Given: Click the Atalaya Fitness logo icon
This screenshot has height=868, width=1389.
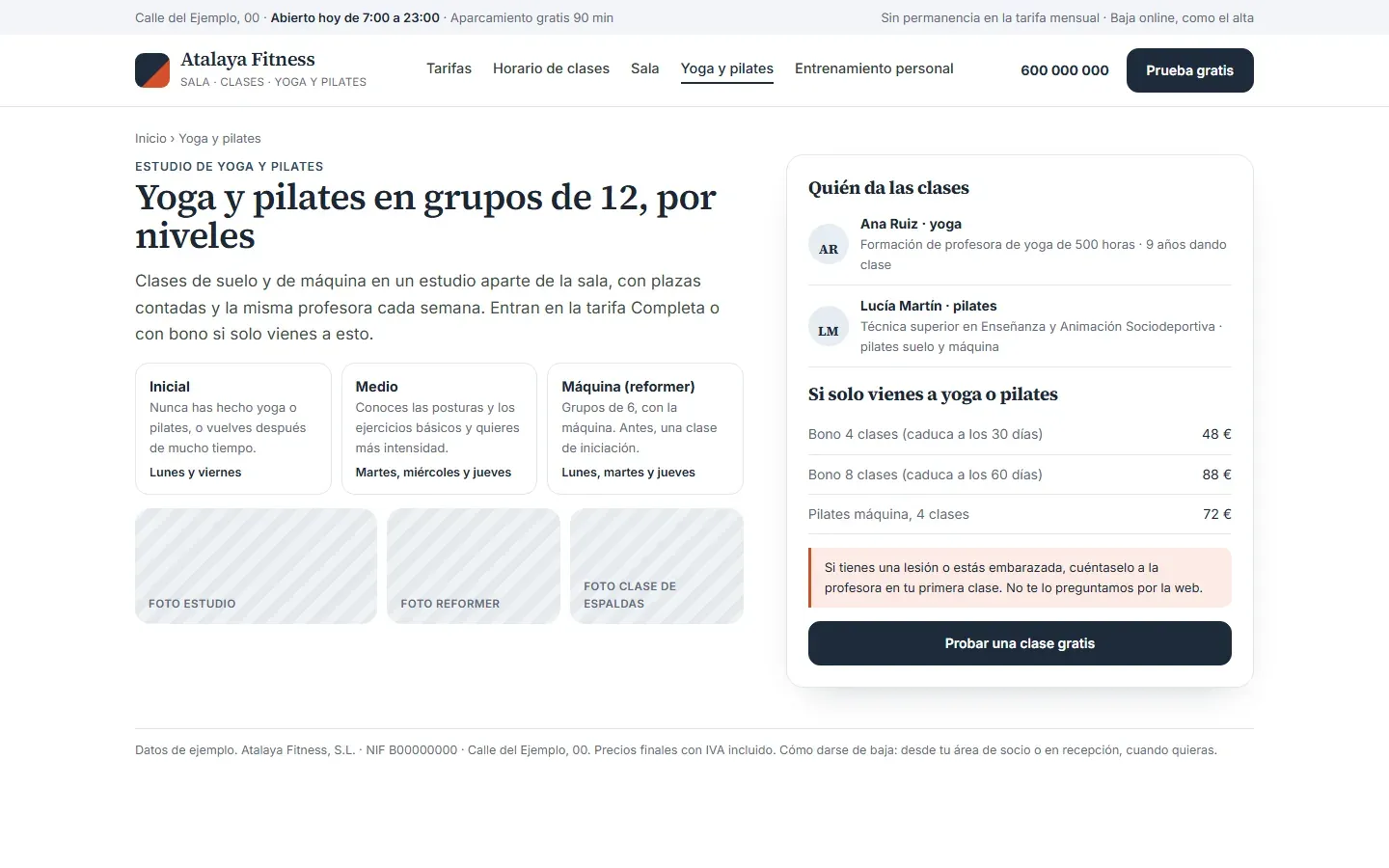Looking at the screenshot, I should click(x=152, y=70).
